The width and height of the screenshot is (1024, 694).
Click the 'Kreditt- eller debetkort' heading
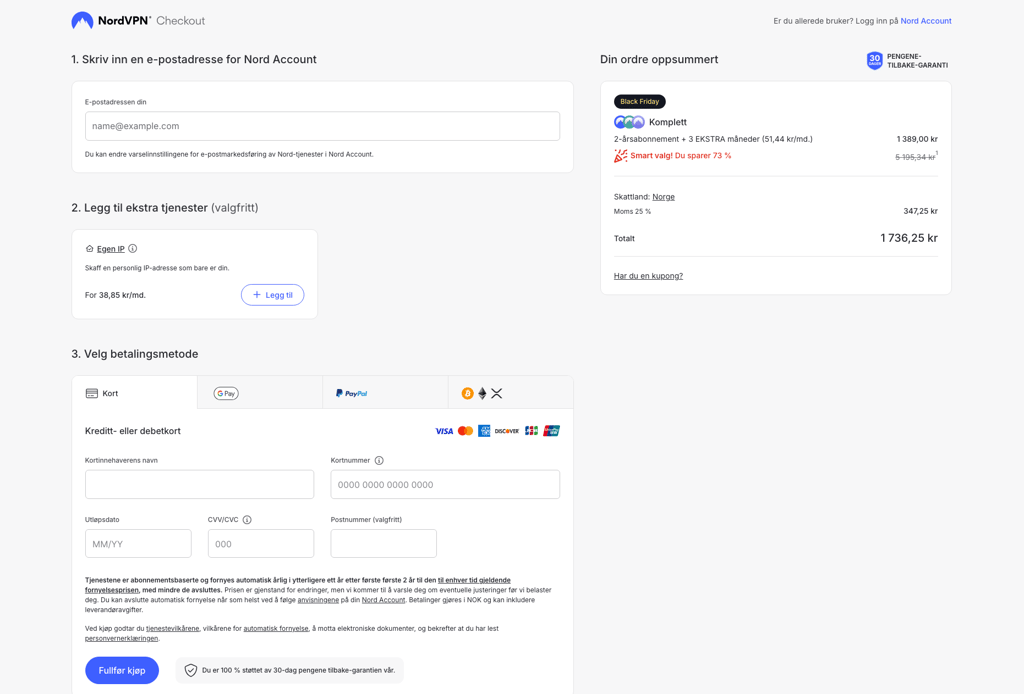click(x=133, y=431)
